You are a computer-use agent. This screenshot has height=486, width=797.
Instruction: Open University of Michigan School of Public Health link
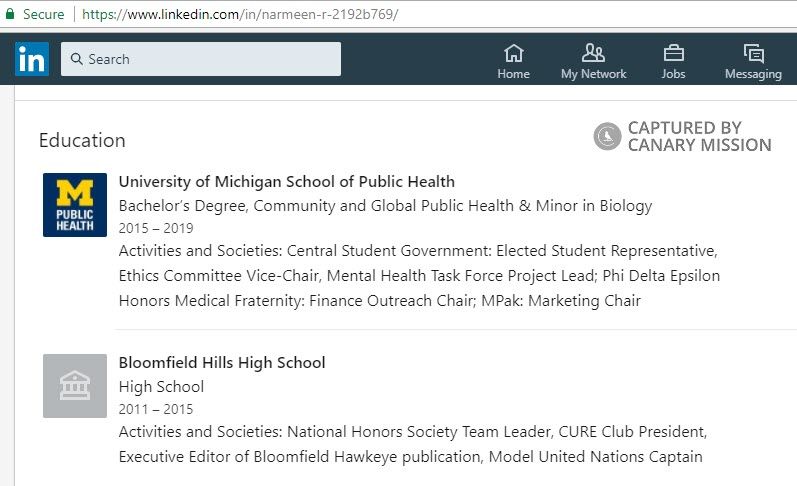(286, 182)
